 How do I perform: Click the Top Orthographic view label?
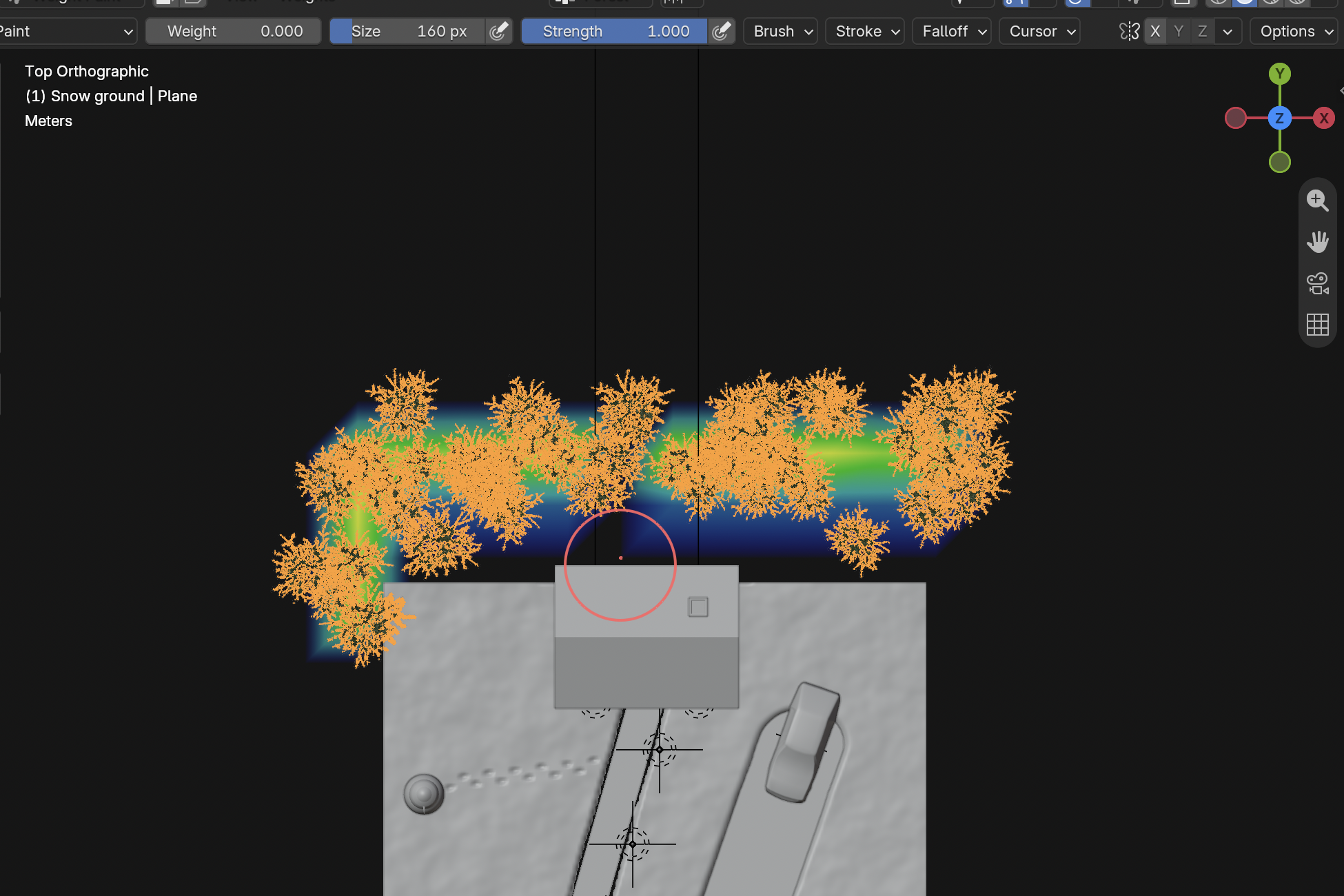87,72
